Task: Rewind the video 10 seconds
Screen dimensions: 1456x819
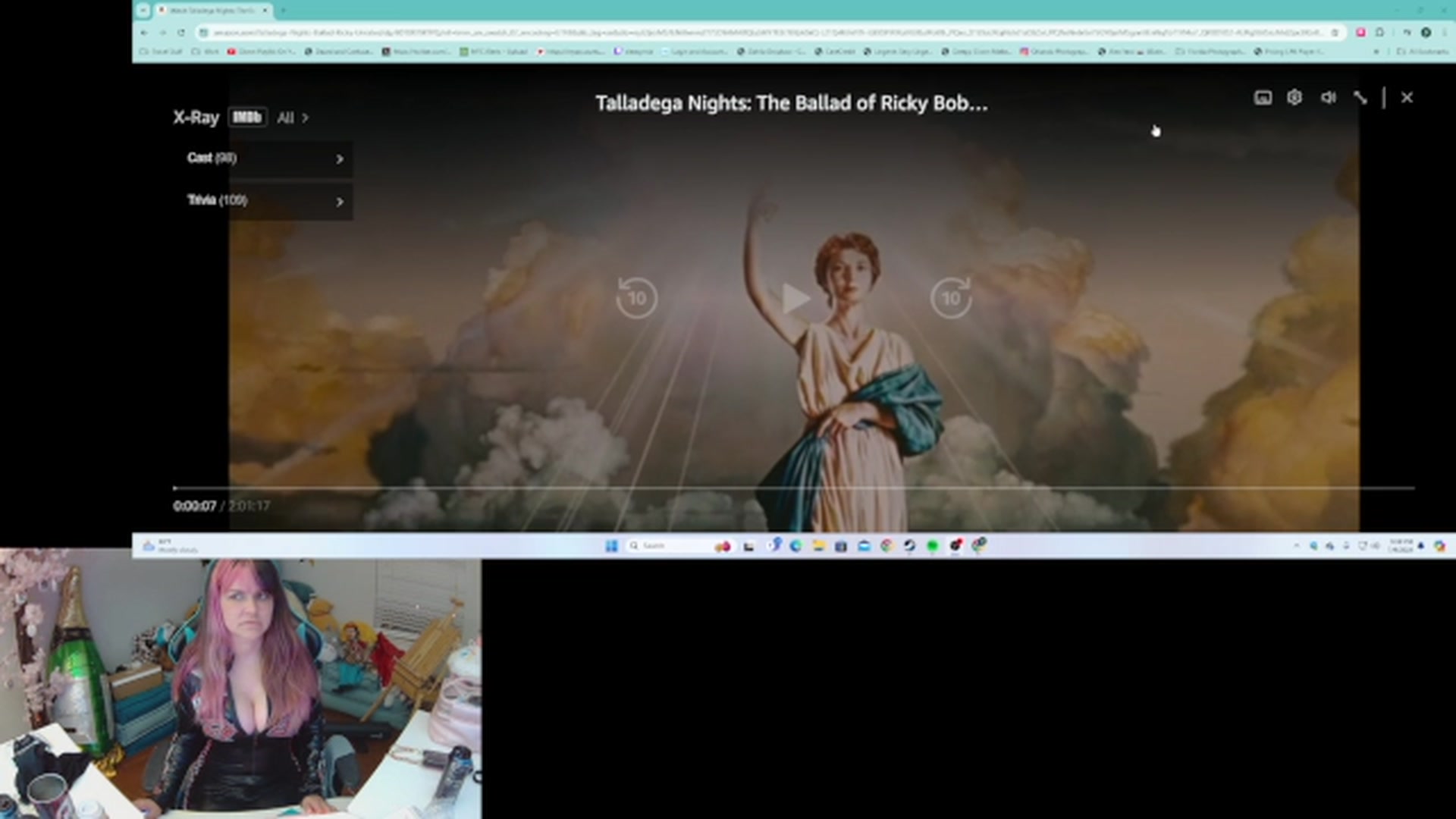Action: pos(636,298)
